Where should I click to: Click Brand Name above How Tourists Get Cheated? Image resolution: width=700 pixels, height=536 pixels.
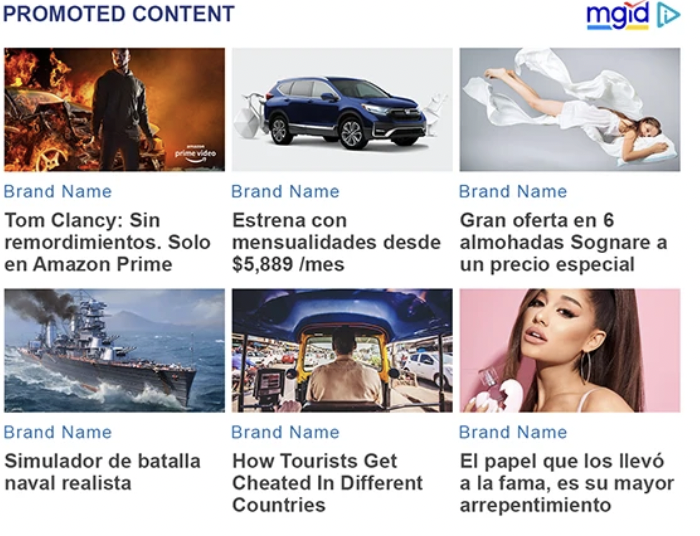point(285,432)
